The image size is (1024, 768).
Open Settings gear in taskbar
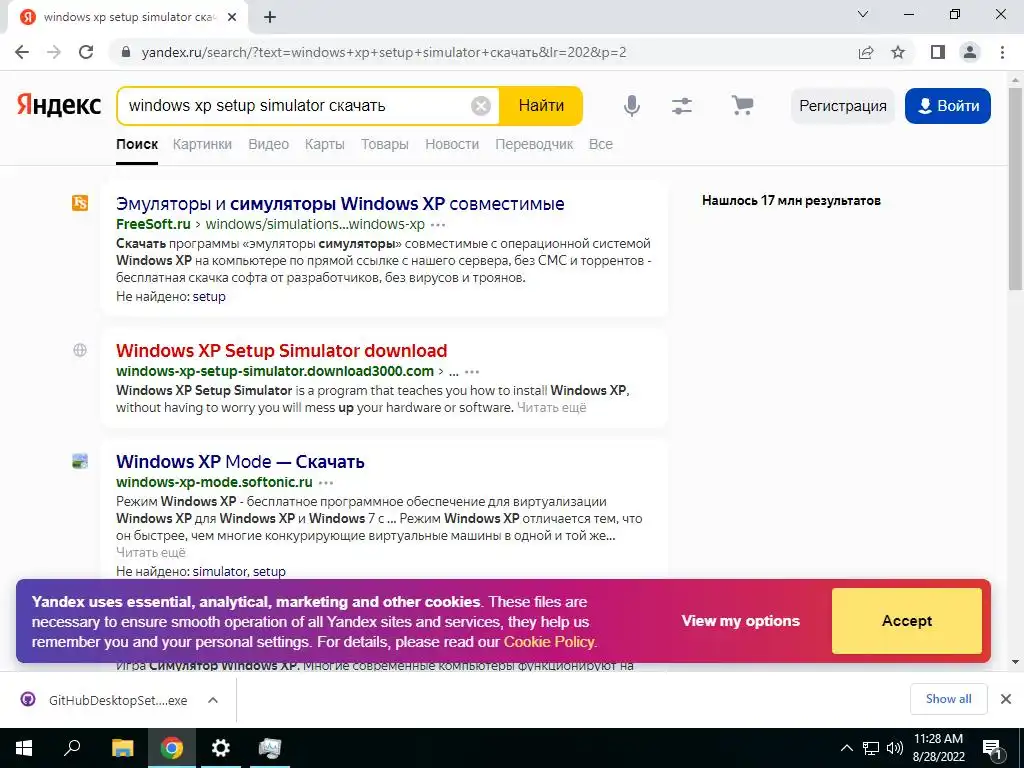[x=221, y=748]
